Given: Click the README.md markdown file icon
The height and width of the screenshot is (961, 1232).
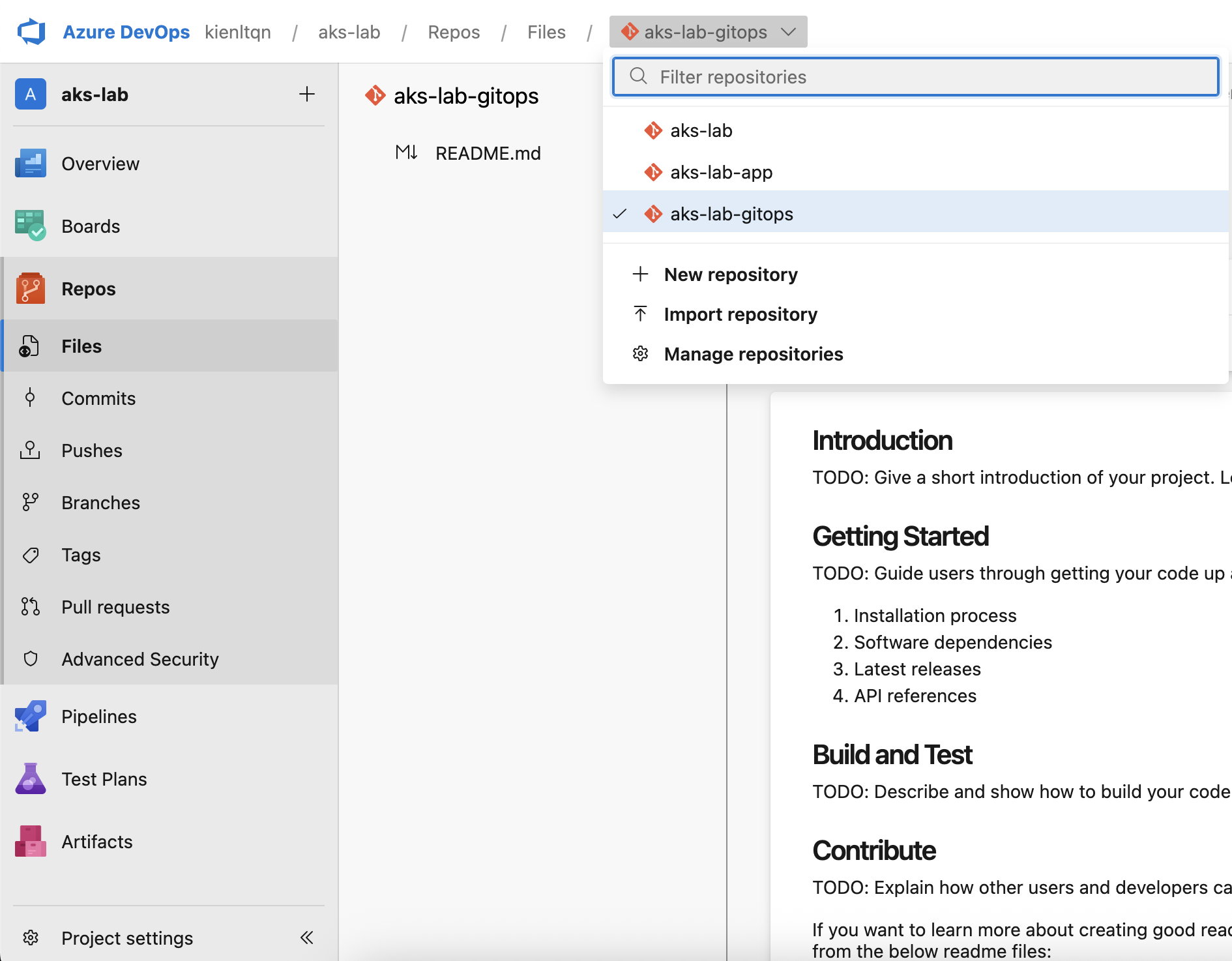Looking at the screenshot, I should pos(406,153).
